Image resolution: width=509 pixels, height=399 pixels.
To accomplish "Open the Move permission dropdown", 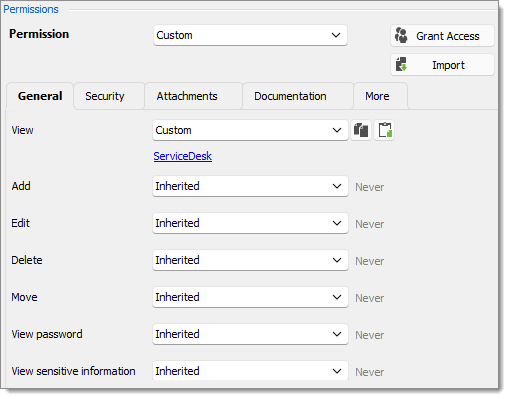I will [x=250, y=297].
